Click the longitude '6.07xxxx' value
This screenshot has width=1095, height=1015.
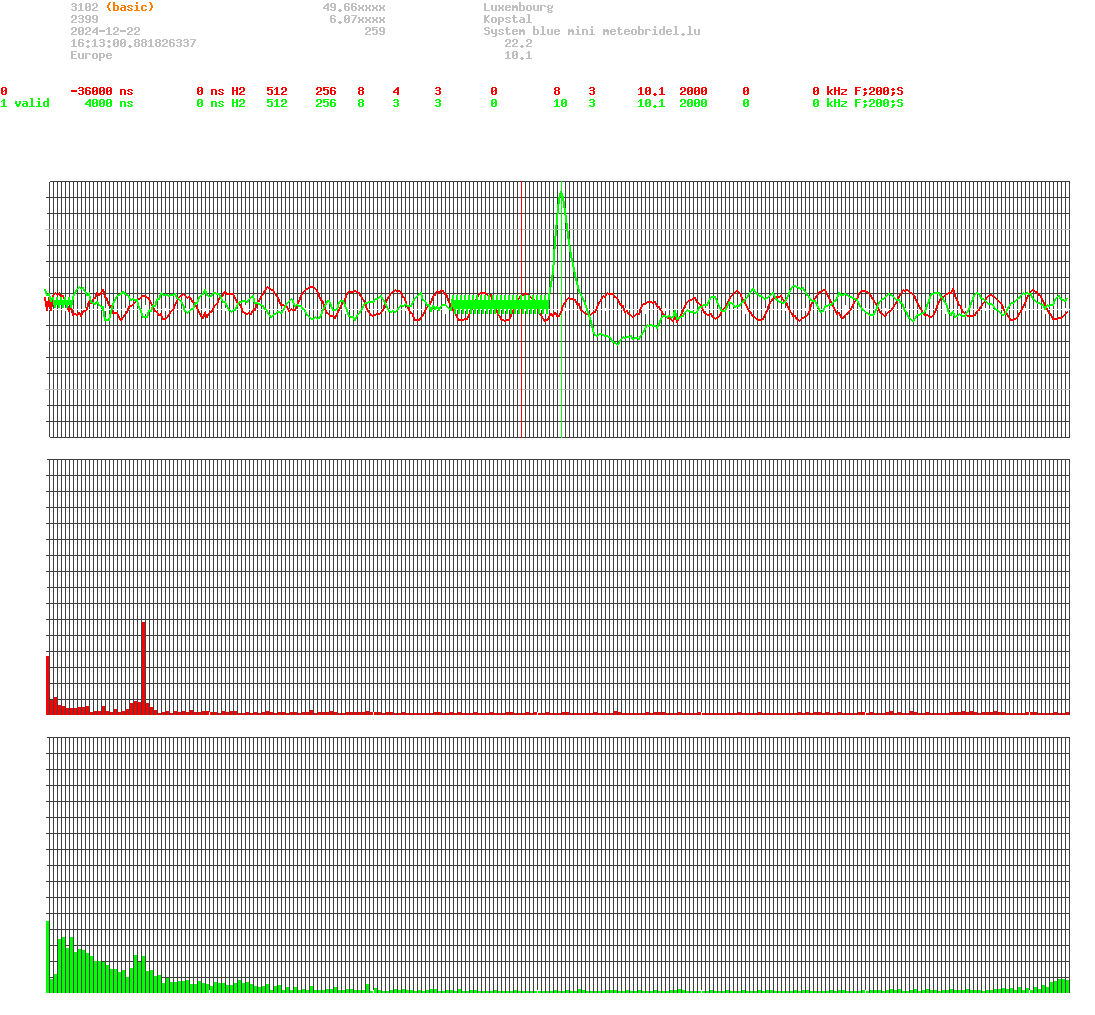[358, 19]
